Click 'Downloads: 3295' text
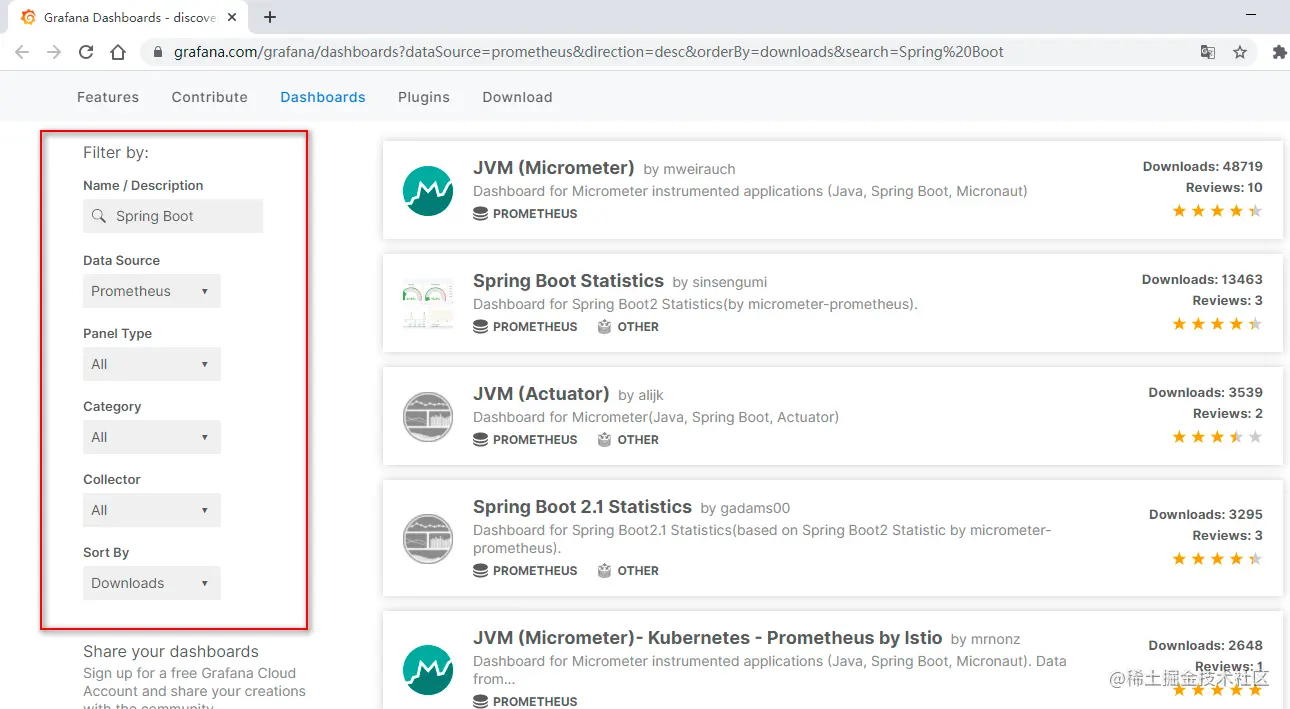The image size is (1290, 709). [1205, 515]
